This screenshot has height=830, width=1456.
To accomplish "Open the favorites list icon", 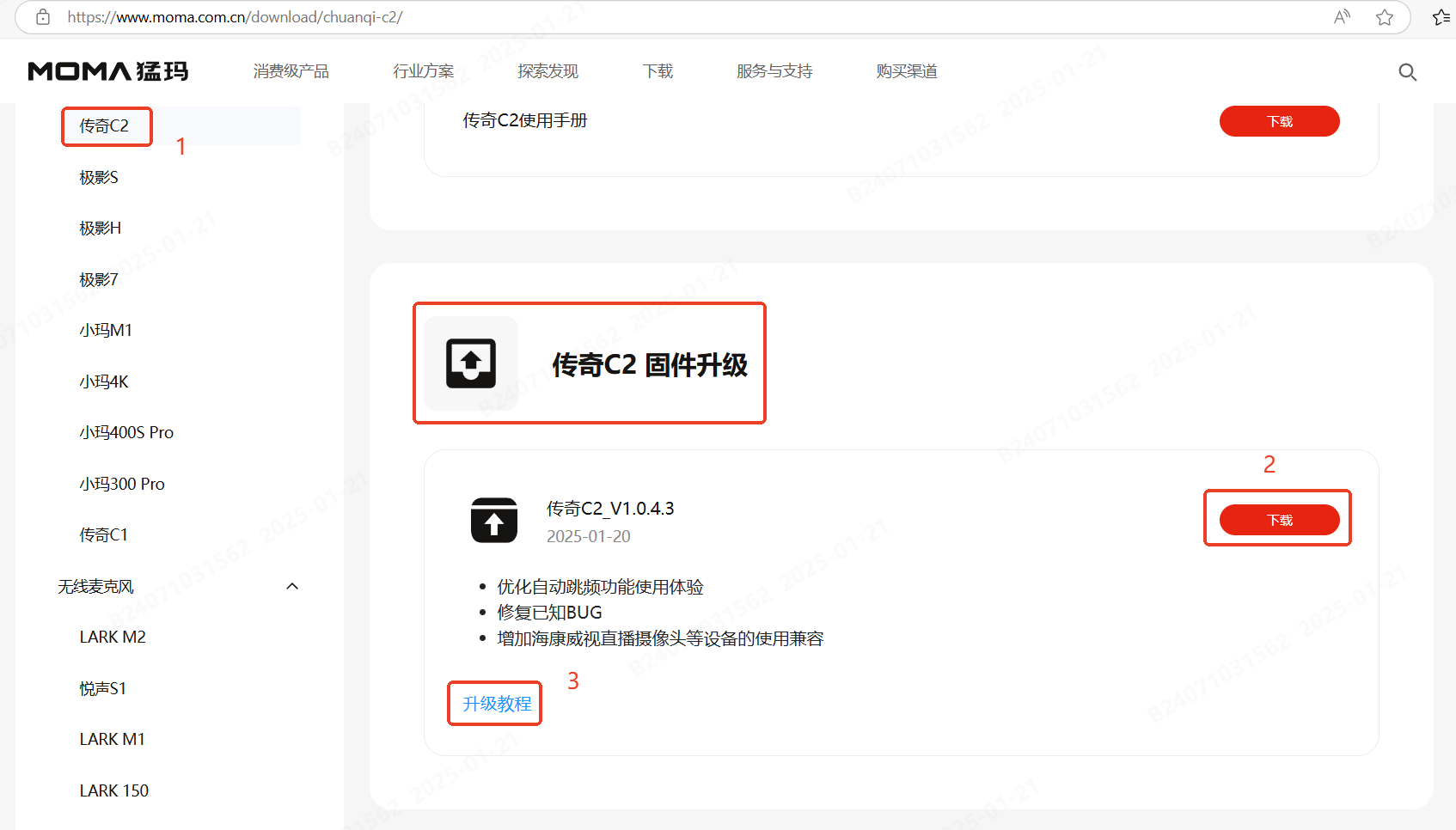I will click(x=1441, y=17).
